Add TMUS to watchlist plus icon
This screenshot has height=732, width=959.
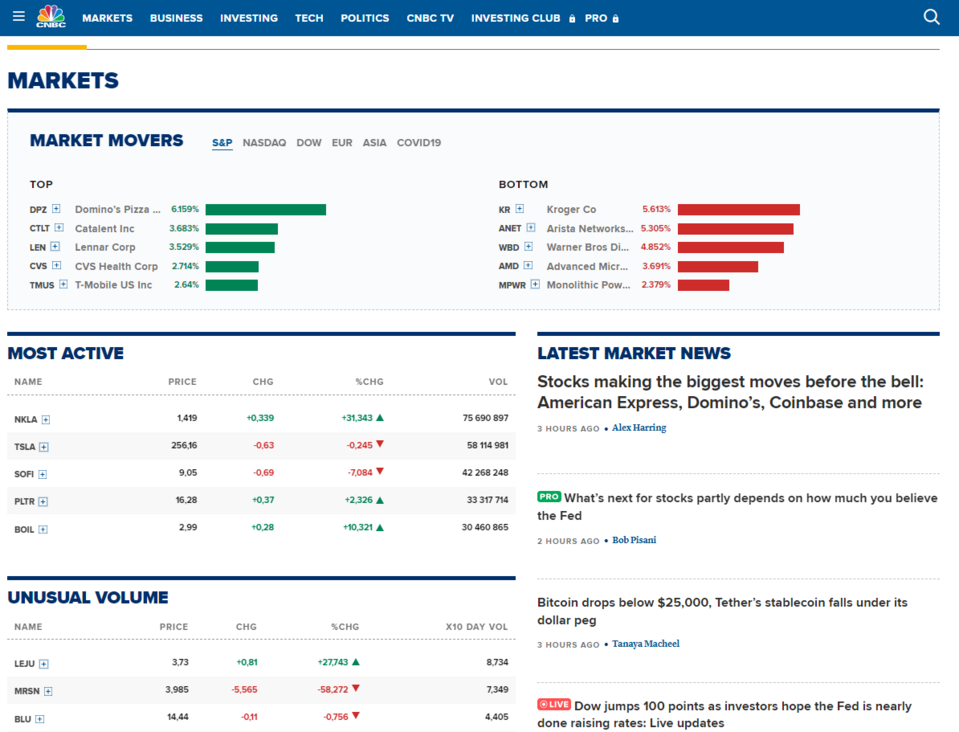[63, 284]
